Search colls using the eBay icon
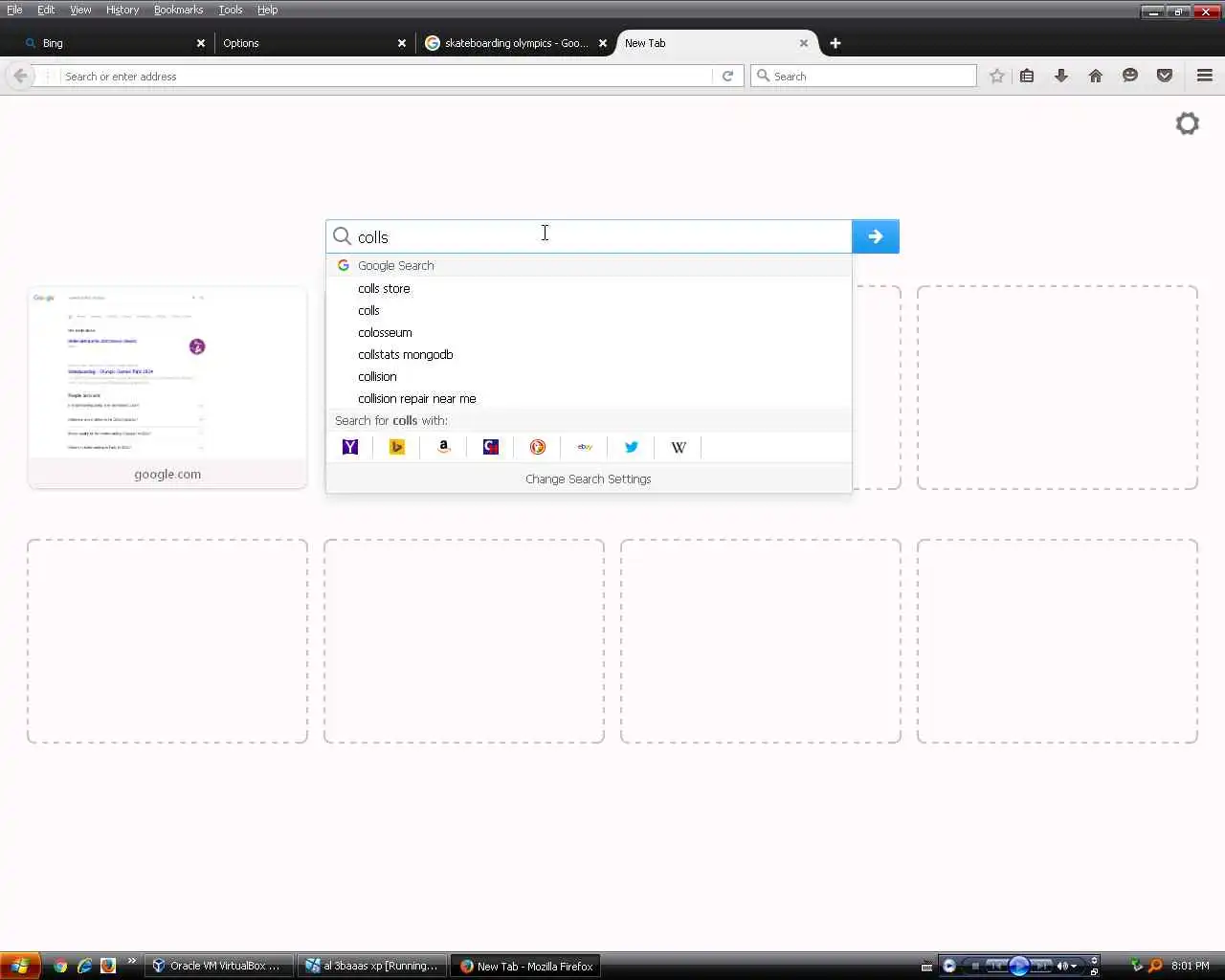 coord(585,447)
